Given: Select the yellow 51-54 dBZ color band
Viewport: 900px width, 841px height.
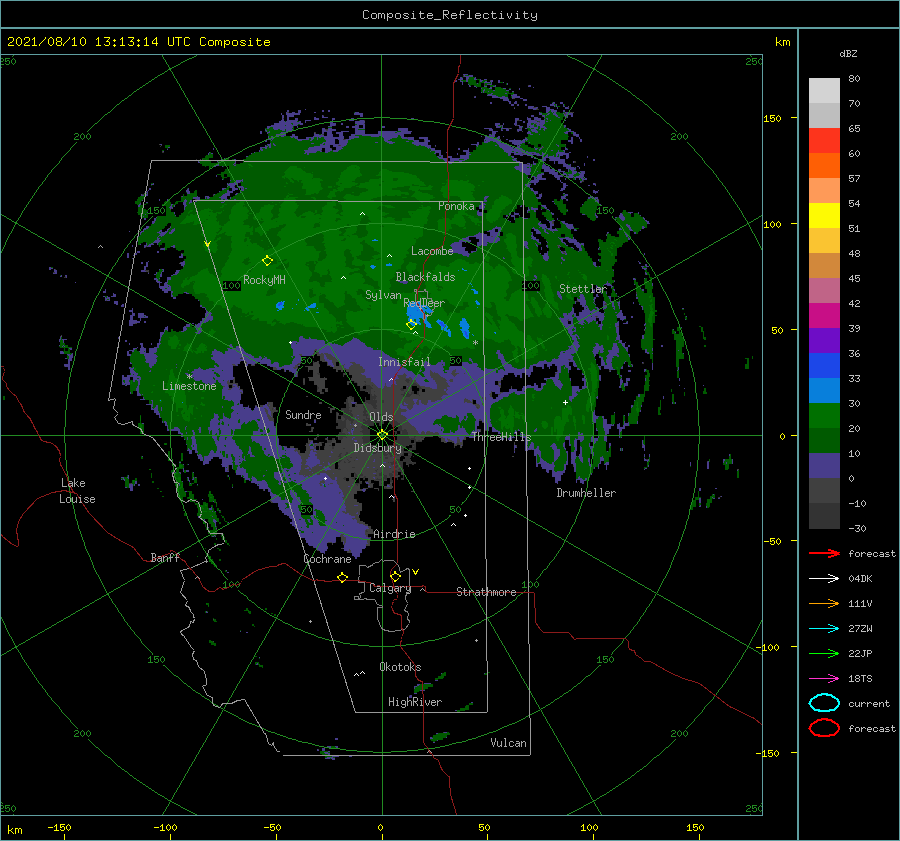Looking at the screenshot, I should pos(824,216).
